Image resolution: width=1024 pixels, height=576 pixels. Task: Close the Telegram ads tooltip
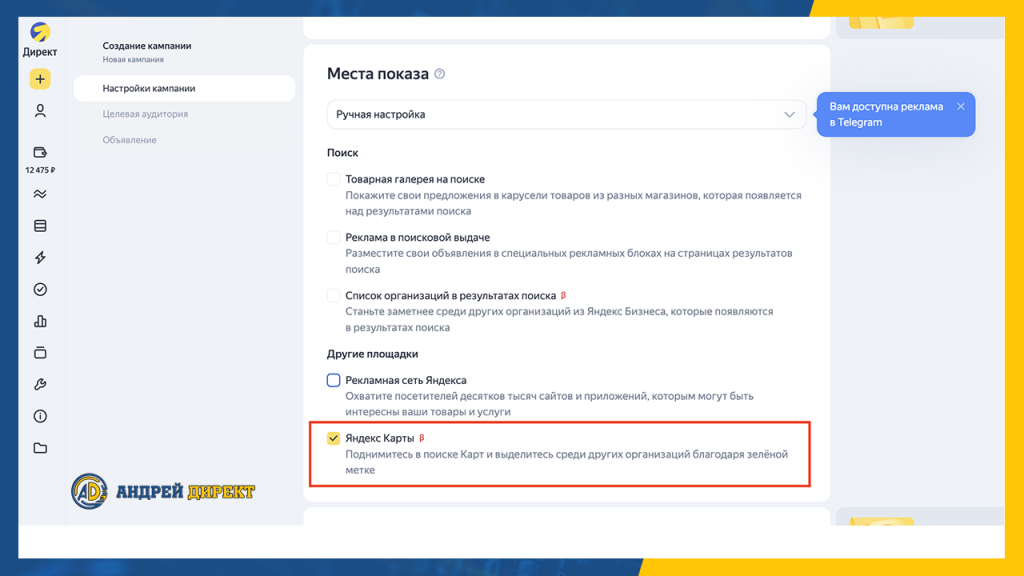click(960, 106)
